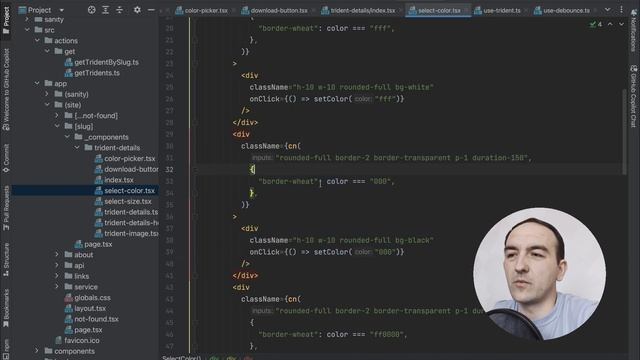640x360 pixels.
Task: Open select-size.tsx in project tree
Action: tap(123, 201)
